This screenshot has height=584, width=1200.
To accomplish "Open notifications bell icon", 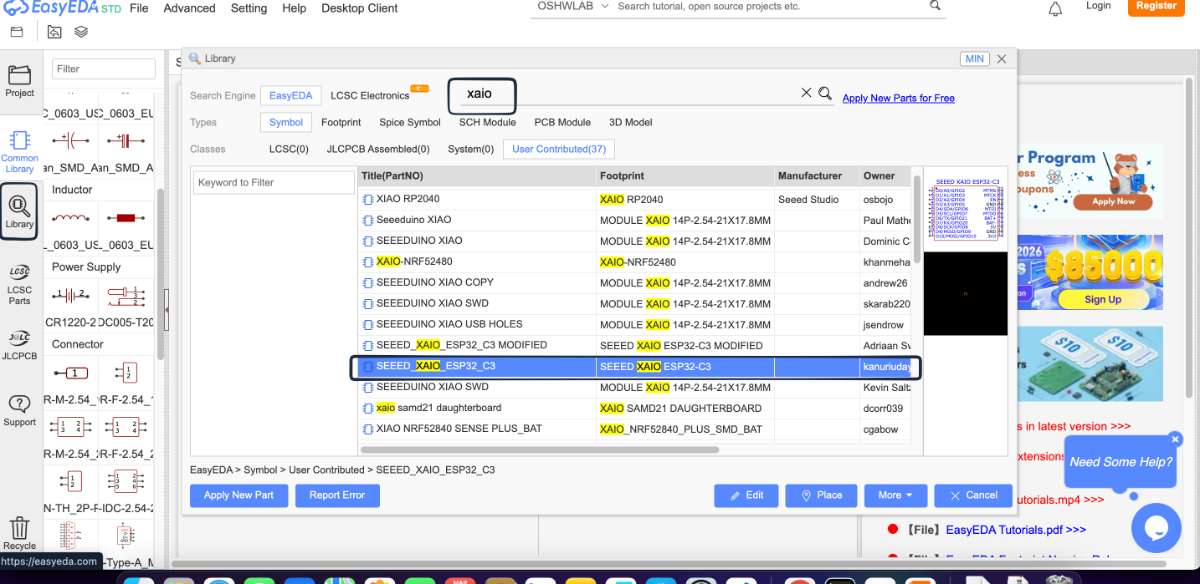I will coord(1055,9).
